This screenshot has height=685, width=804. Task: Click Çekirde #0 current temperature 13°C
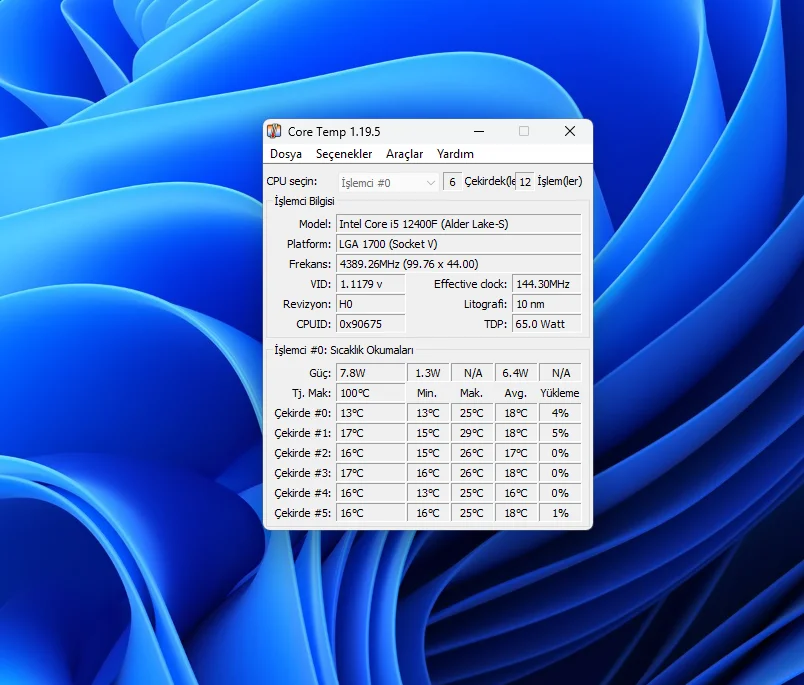click(371, 413)
